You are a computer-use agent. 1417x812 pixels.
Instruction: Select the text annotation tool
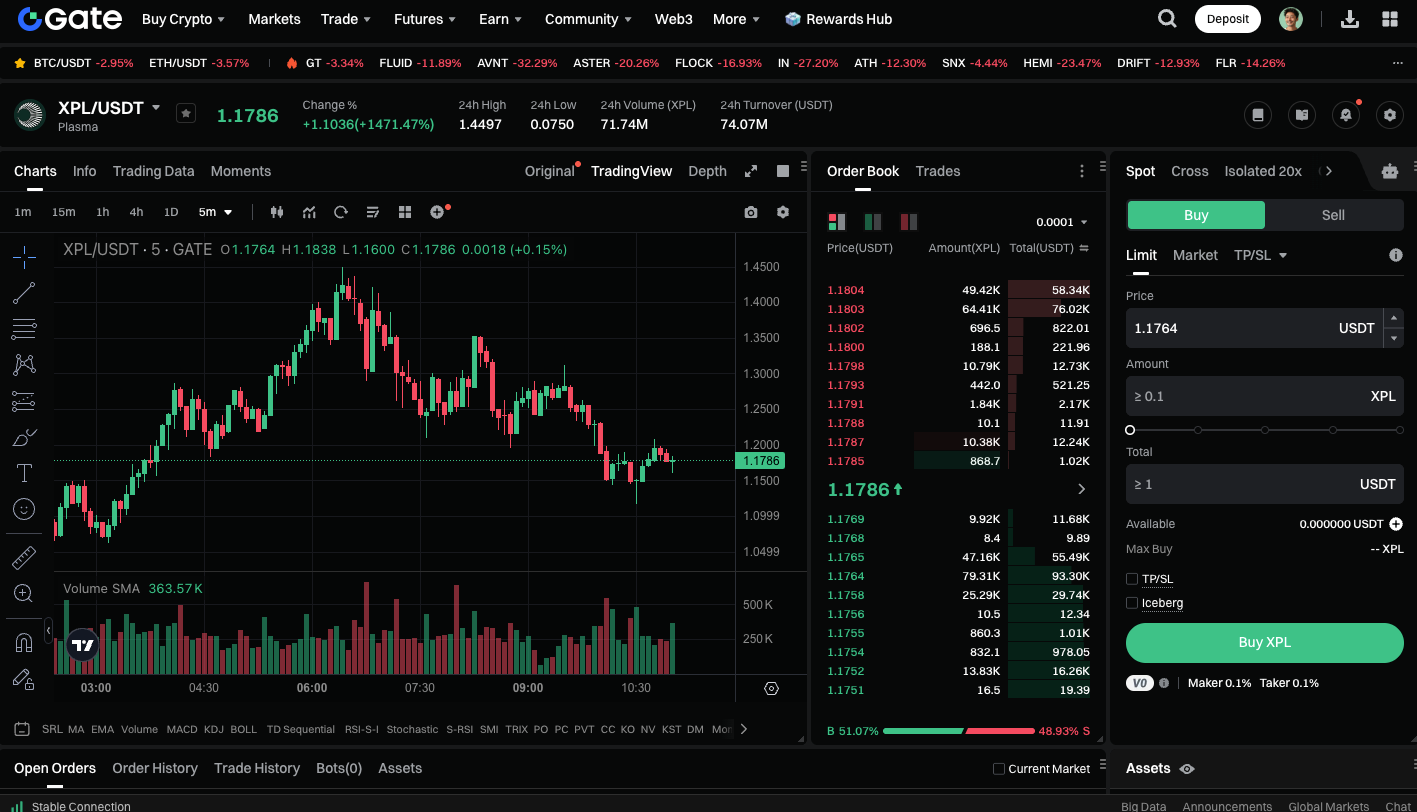(24, 473)
